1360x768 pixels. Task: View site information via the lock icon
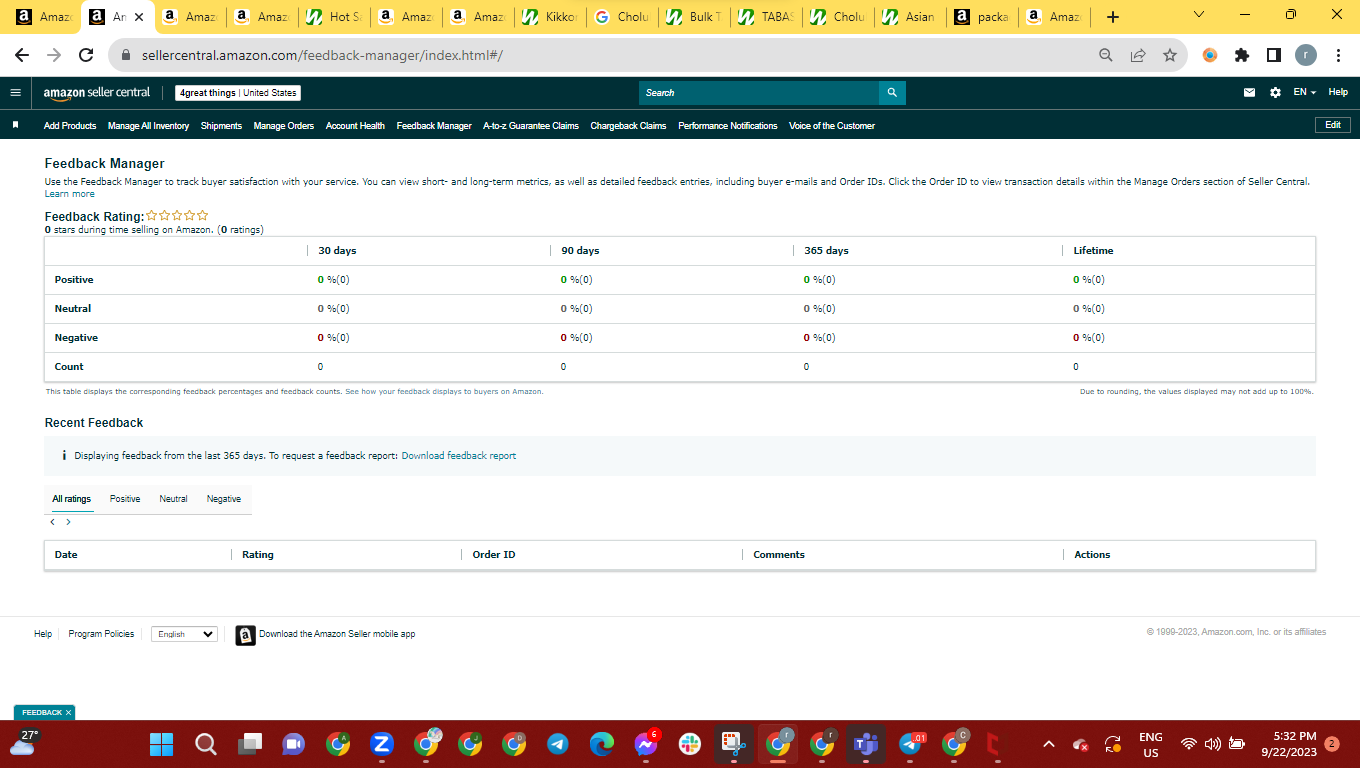[126, 55]
